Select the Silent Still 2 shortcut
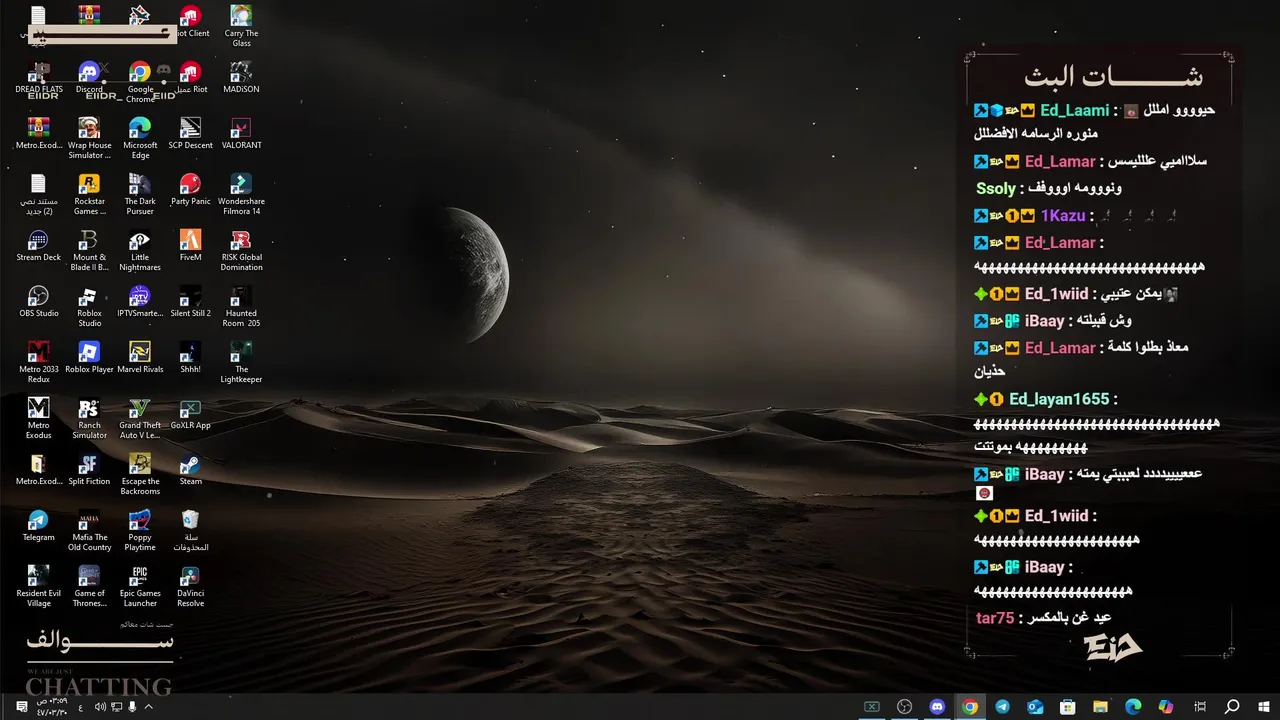1280x720 pixels. click(x=190, y=302)
